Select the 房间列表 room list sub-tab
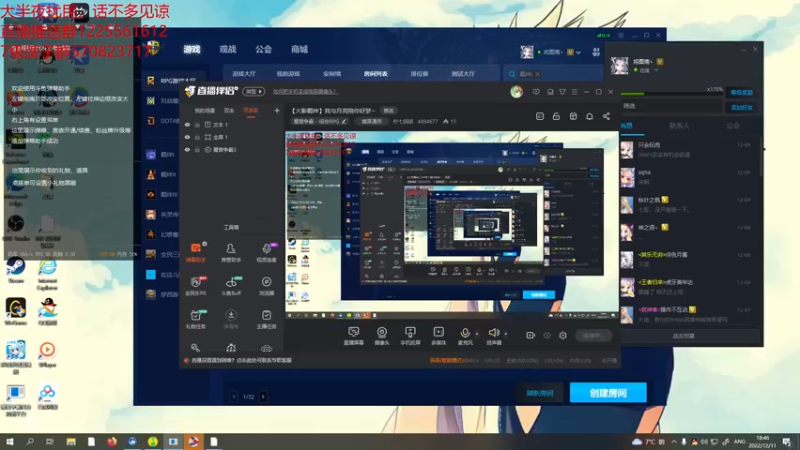This screenshot has height=450, width=800. coord(376,74)
